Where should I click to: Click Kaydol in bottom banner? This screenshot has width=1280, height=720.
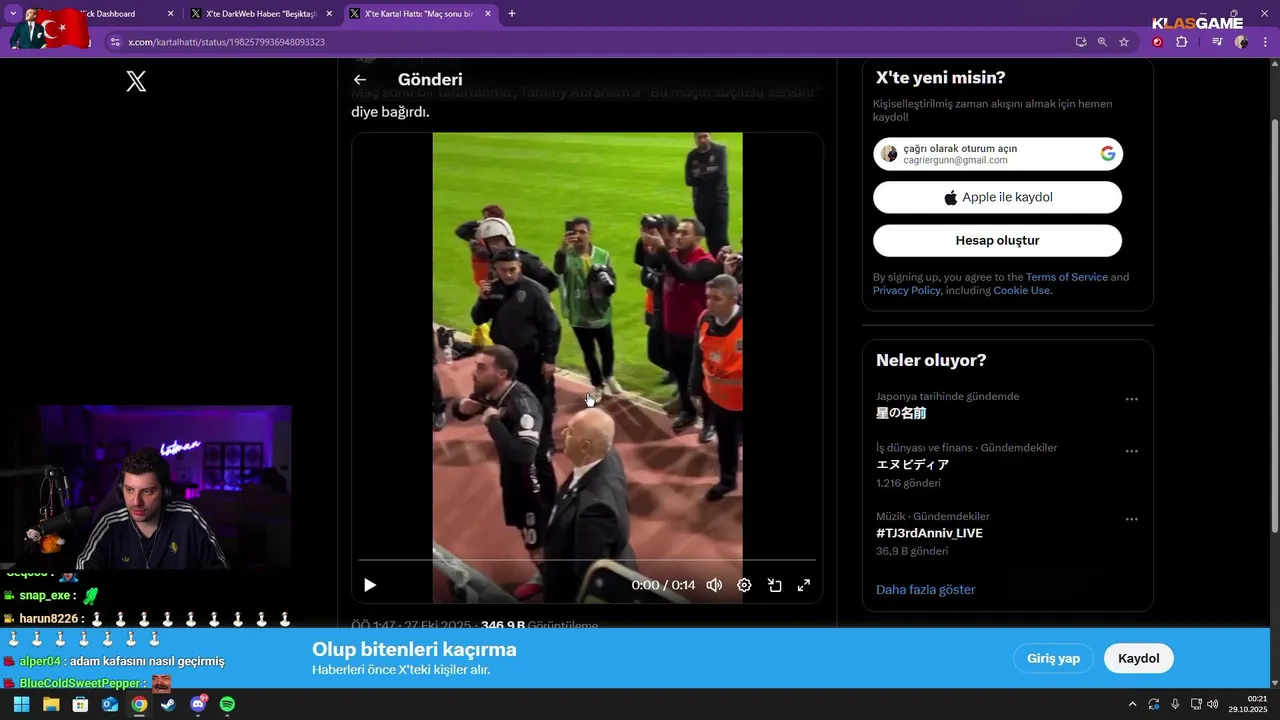tap(1138, 658)
